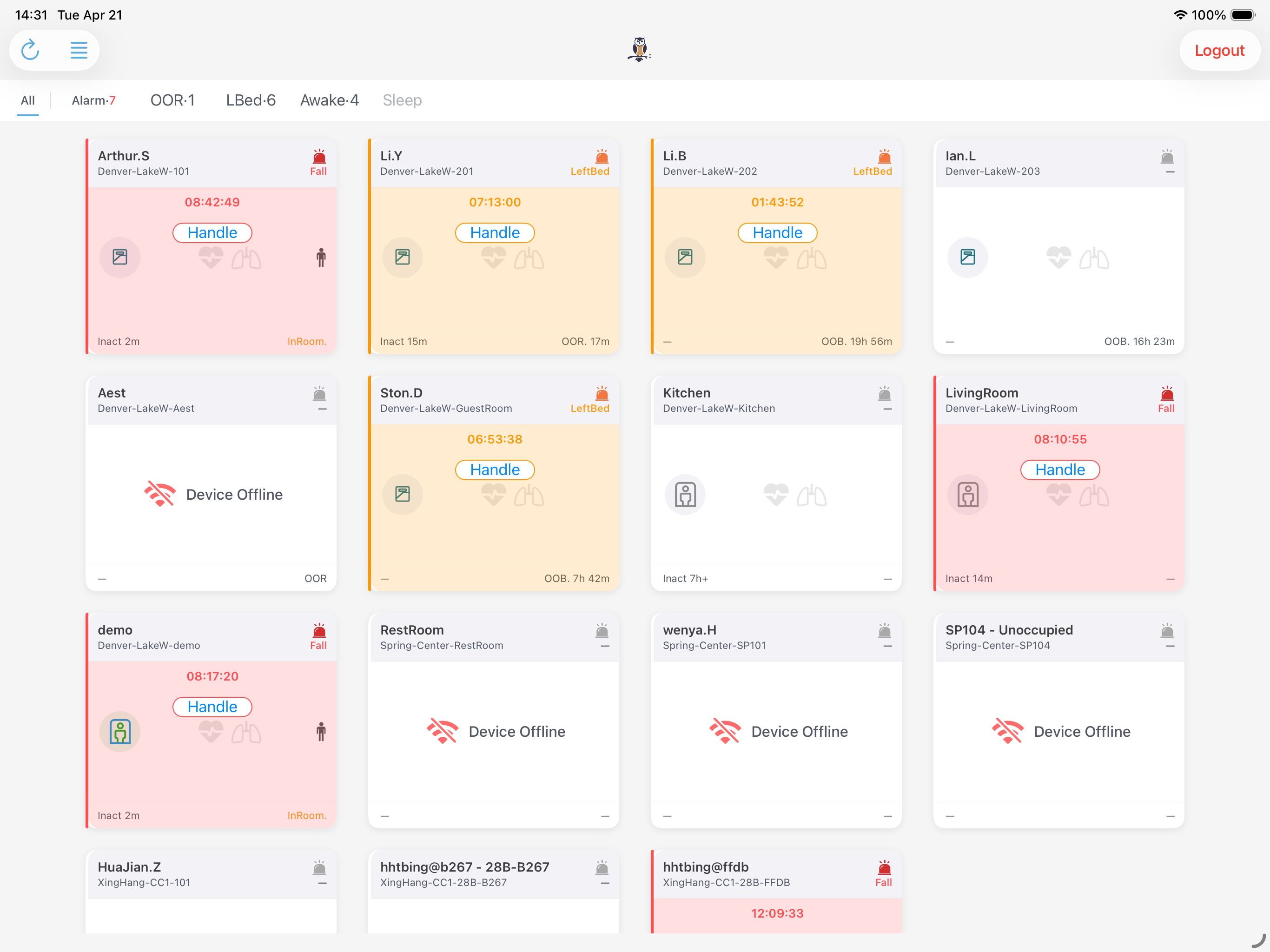Switch to the Alarm·7 tab

93,100
